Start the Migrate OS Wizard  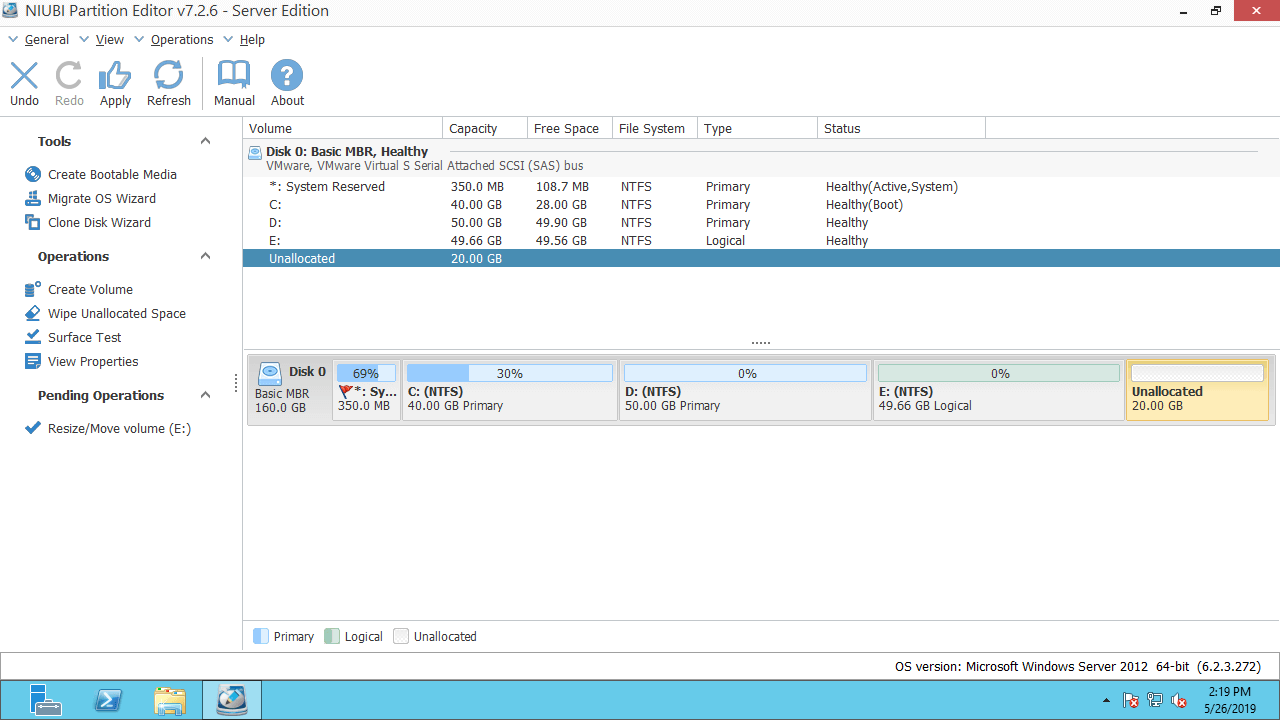[x=101, y=198]
